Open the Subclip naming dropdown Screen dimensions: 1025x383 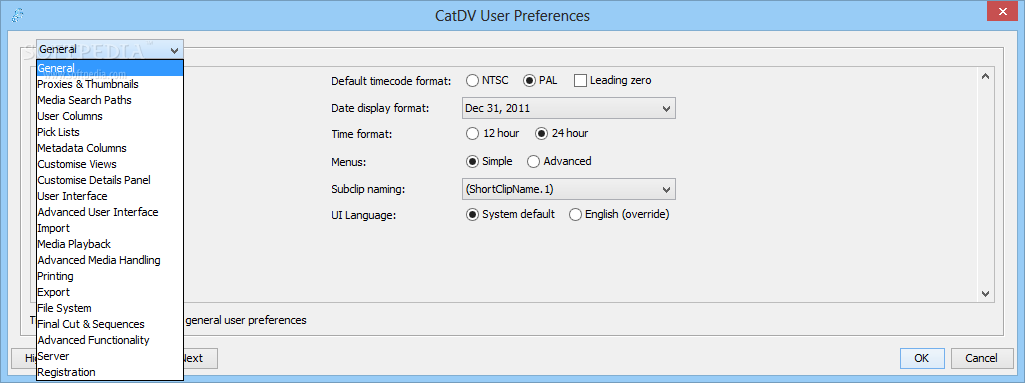point(568,189)
